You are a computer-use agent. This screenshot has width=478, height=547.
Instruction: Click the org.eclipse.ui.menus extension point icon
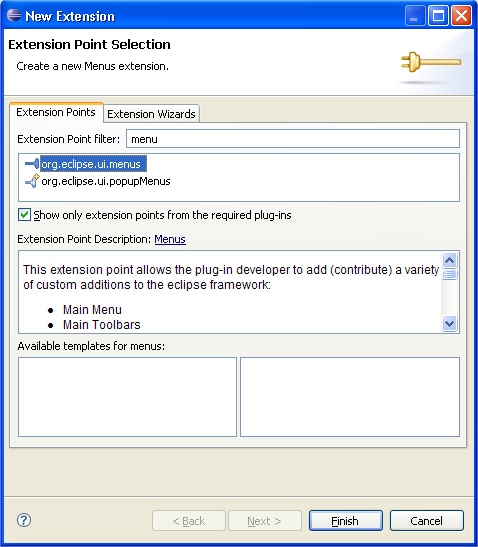32,164
